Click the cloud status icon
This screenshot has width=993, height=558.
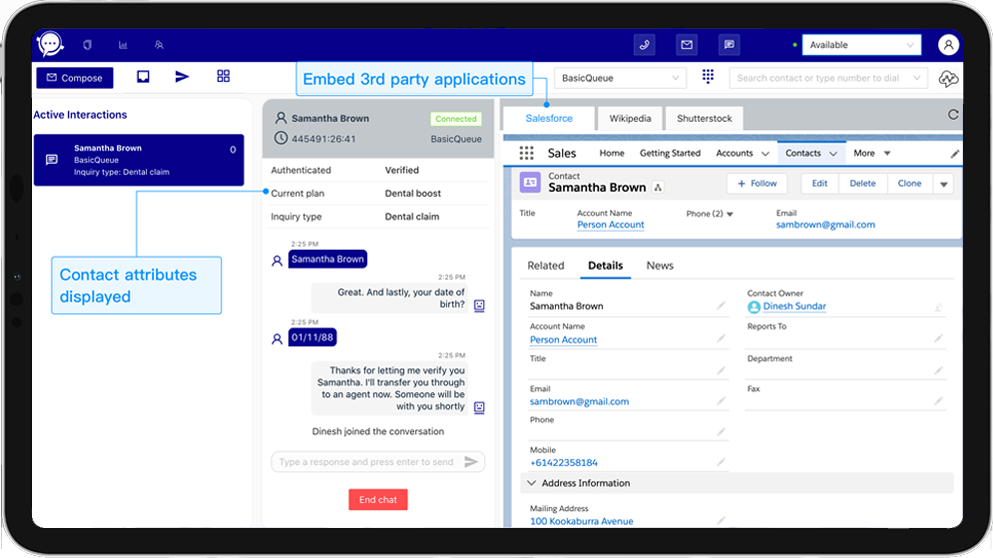(x=948, y=79)
